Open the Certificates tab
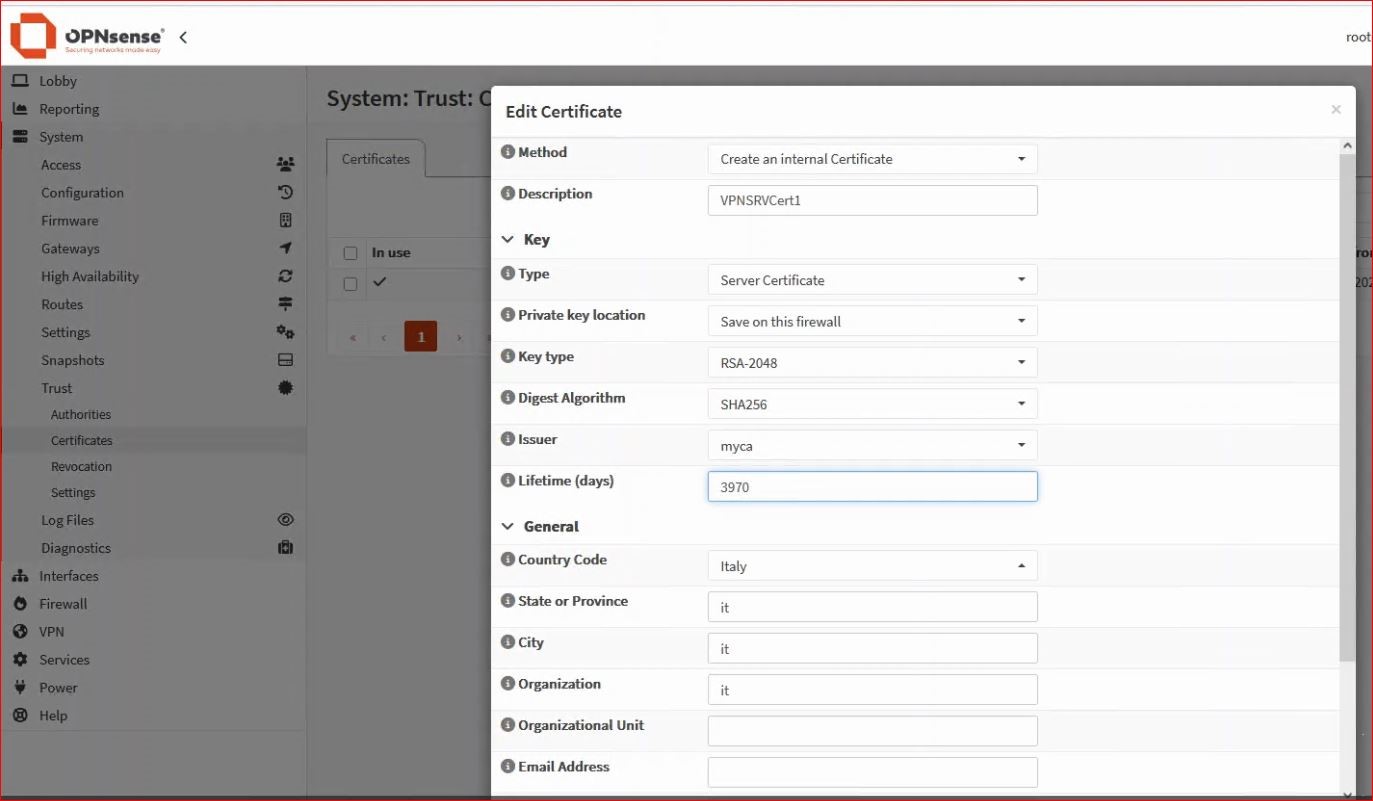Screen dimensions: 1373x801 click(x=376, y=159)
